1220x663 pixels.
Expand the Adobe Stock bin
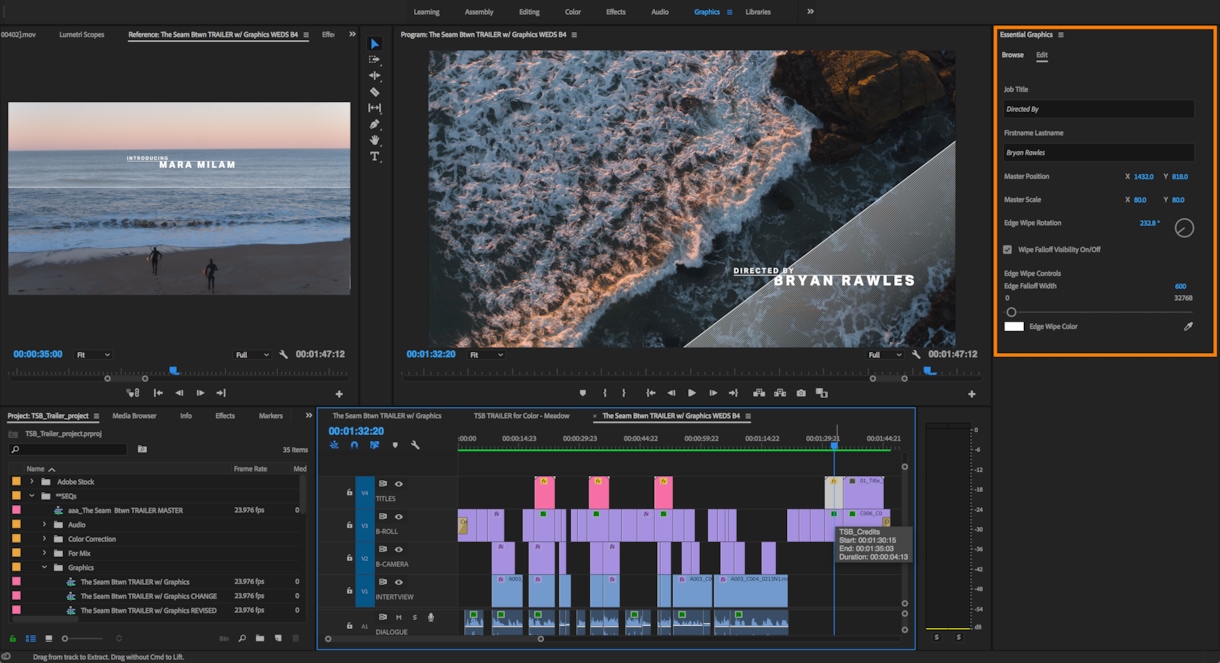(x=32, y=482)
